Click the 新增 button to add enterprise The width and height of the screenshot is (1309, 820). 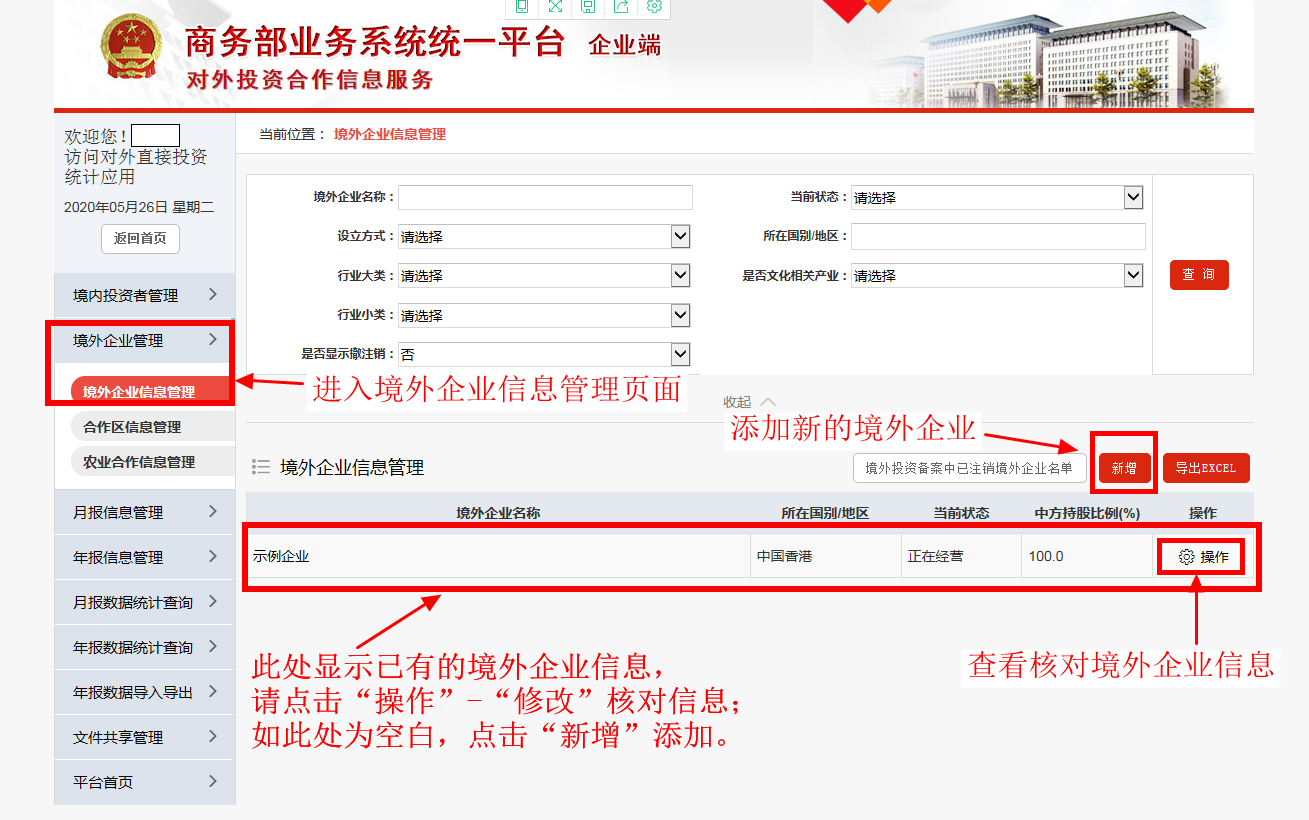1124,468
